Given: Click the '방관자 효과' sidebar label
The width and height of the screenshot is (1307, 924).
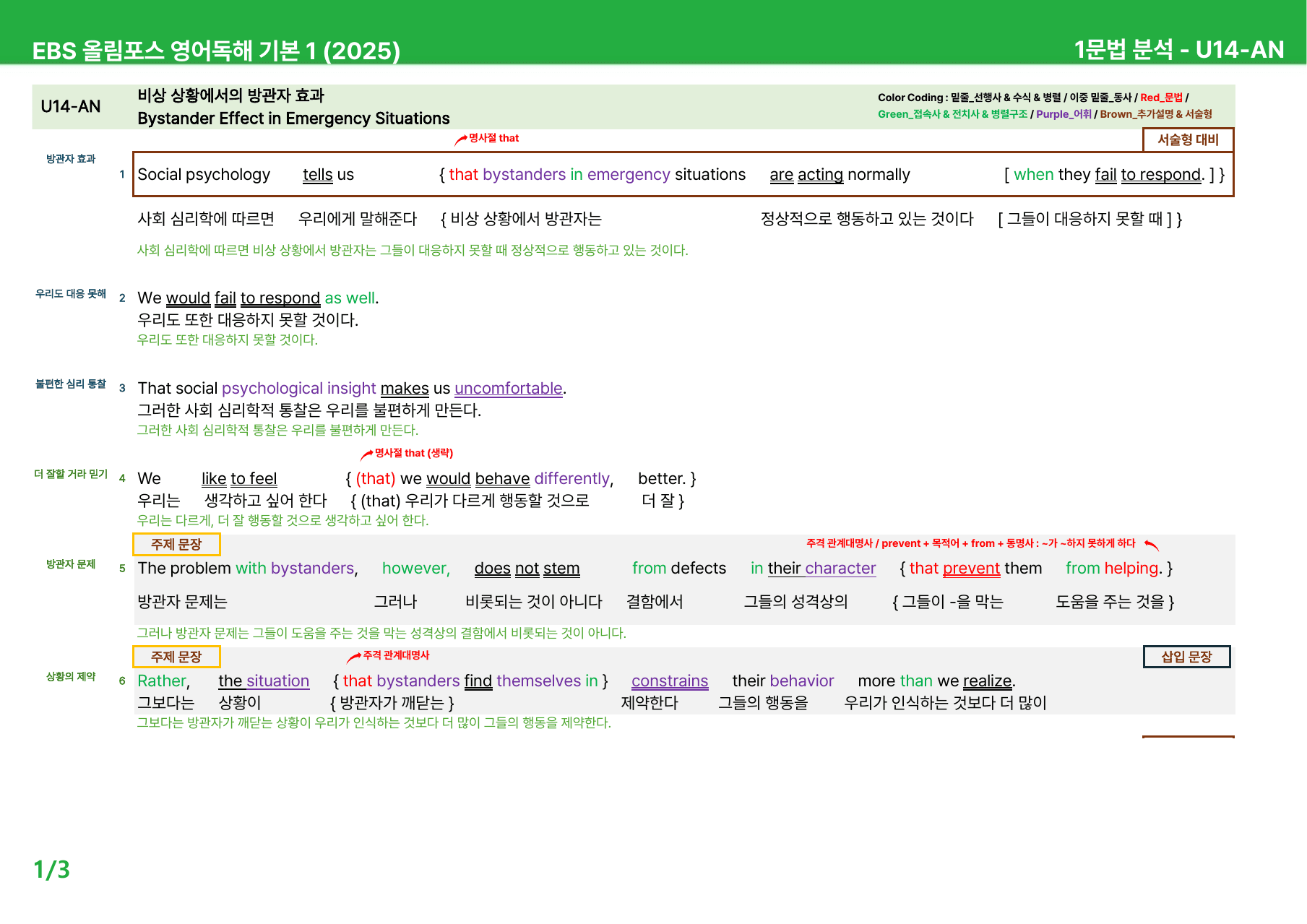Looking at the screenshot, I should (71, 159).
